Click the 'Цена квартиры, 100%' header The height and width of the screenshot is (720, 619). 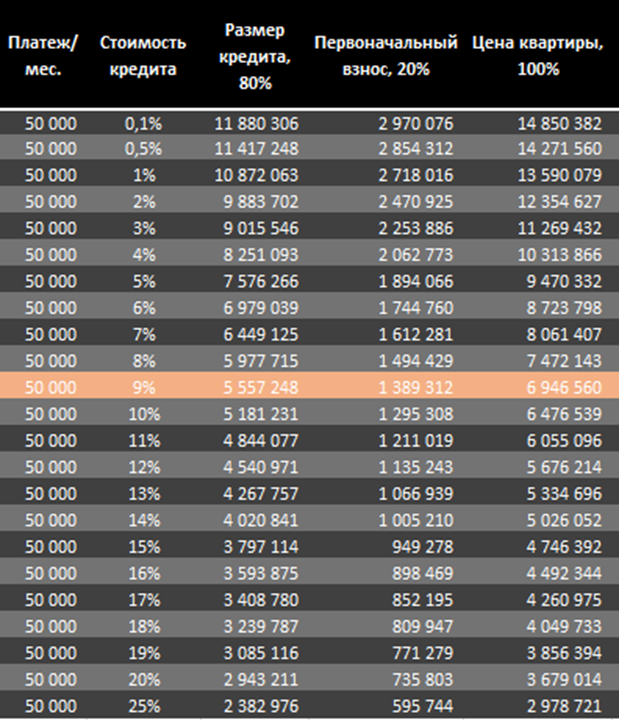538,56
